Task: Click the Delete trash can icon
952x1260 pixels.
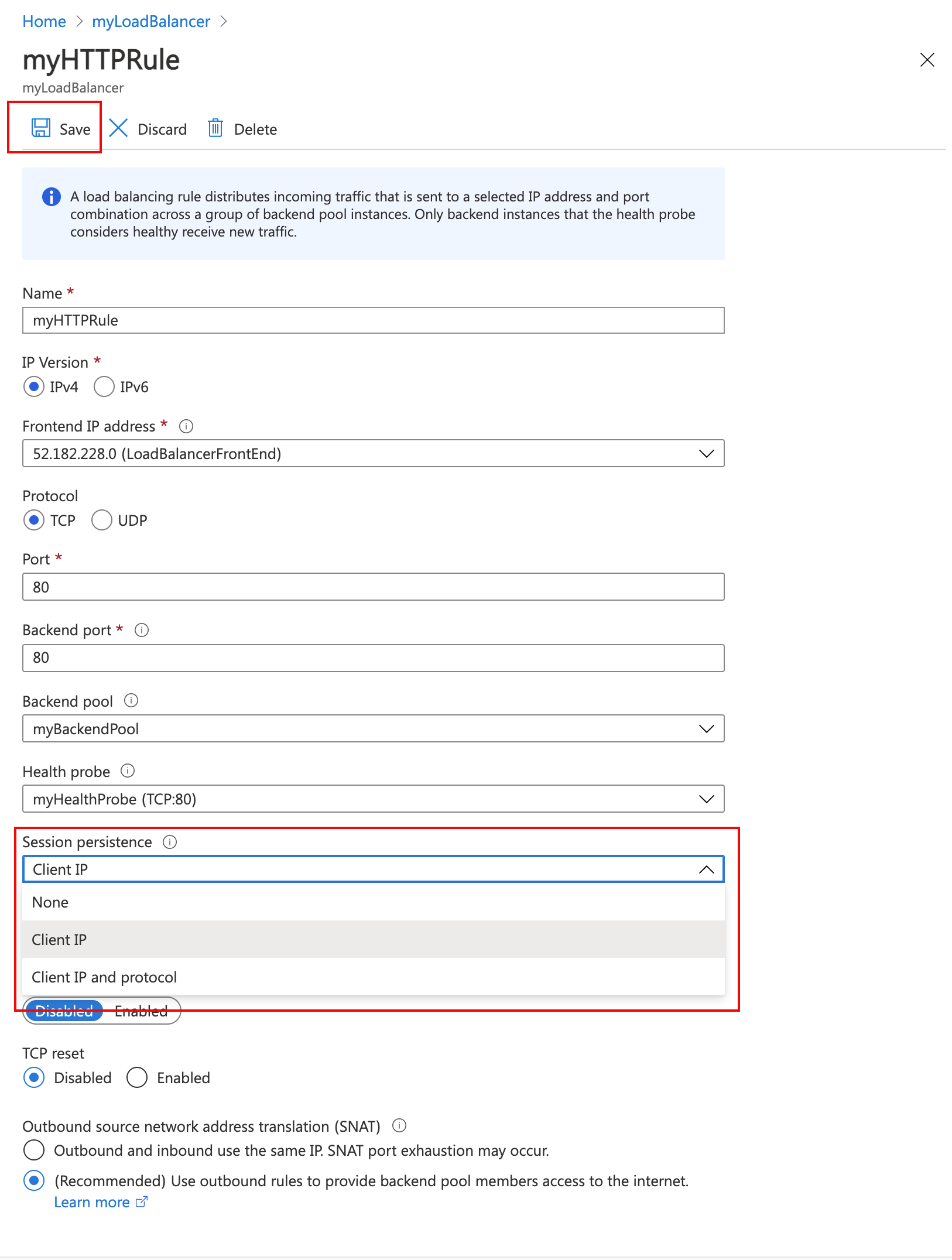Action: coord(215,128)
